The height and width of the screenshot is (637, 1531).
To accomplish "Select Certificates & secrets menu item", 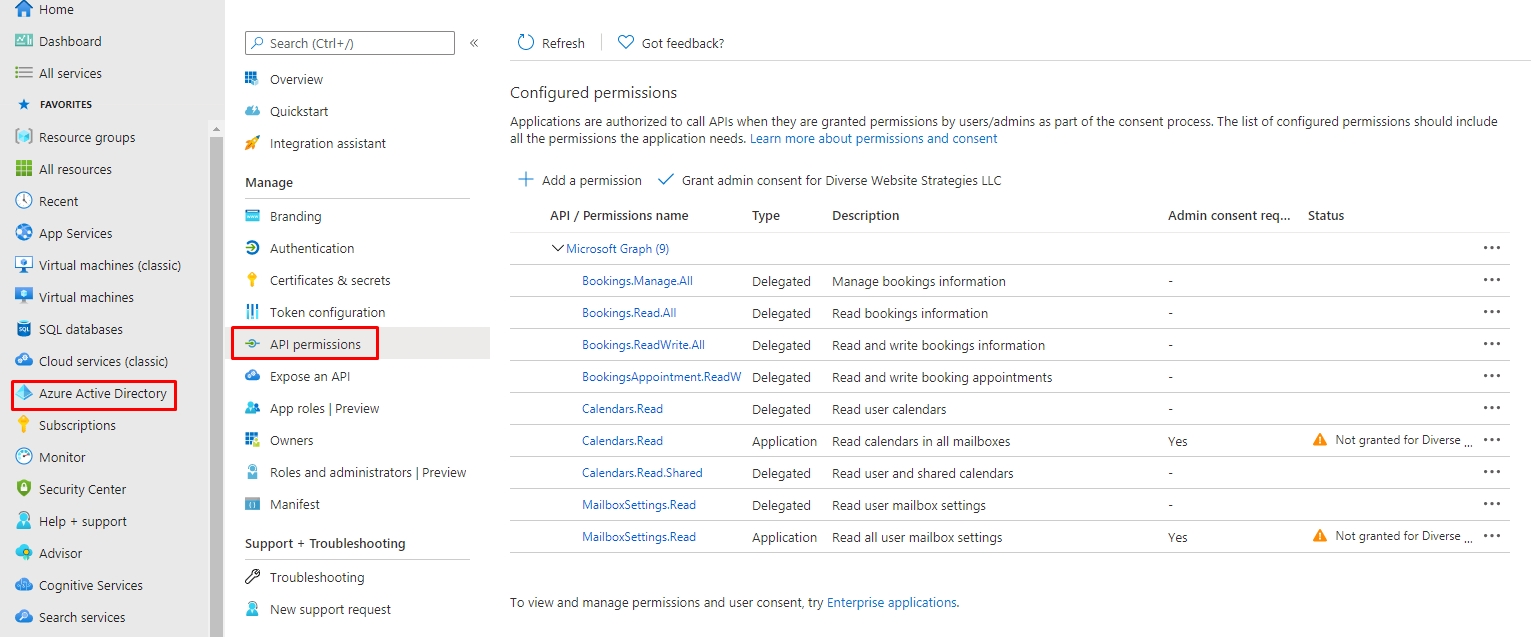I will coord(330,280).
